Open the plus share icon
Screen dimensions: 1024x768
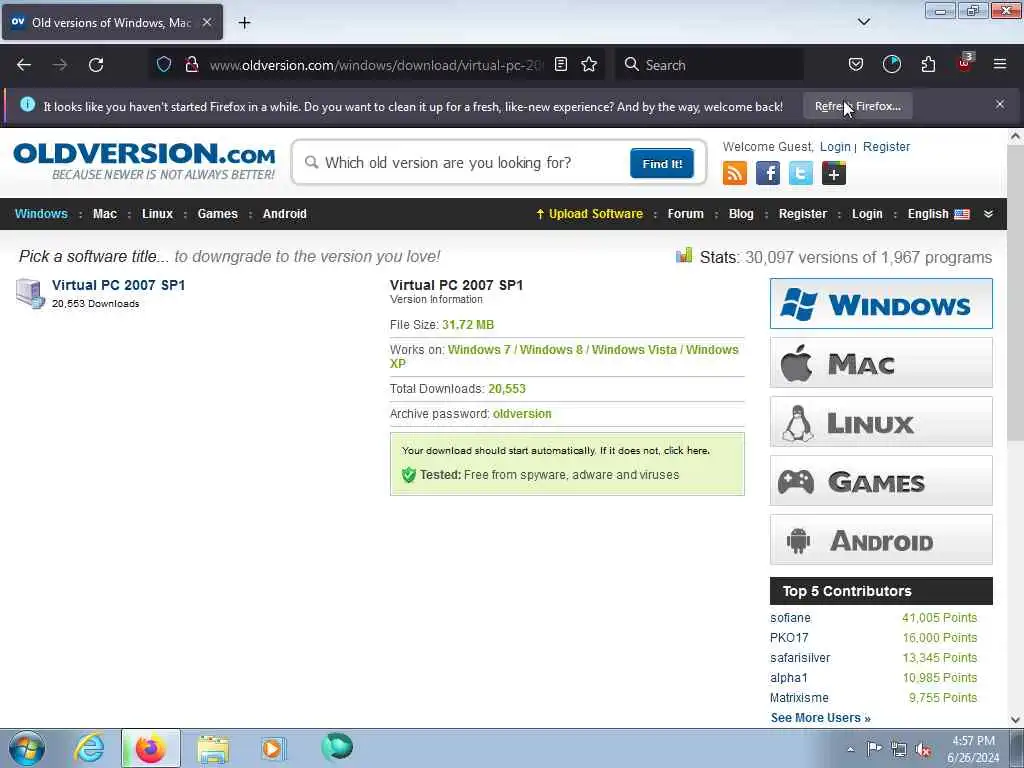[834, 174]
